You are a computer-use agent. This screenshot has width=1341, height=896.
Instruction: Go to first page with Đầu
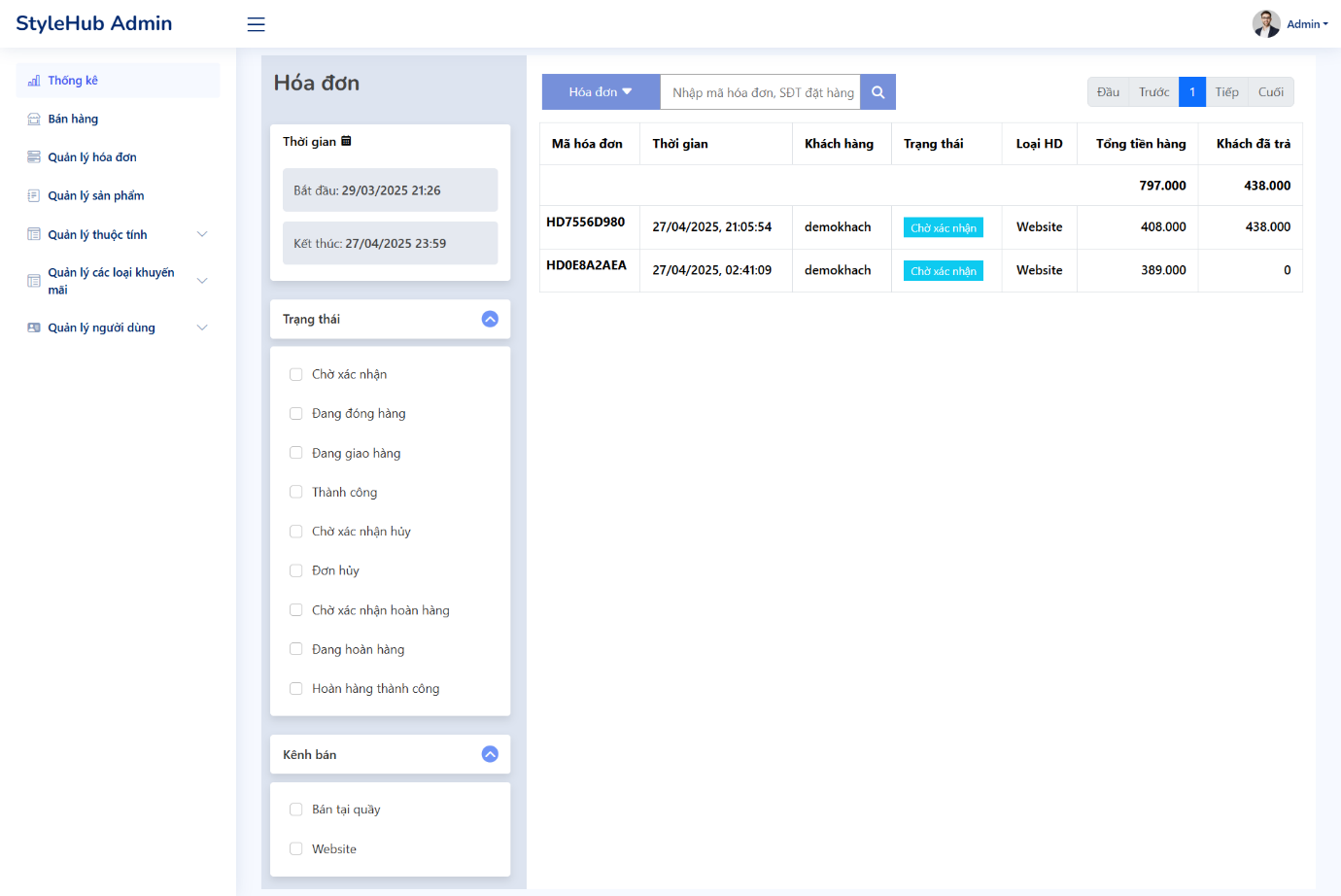(x=1108, y=92)
